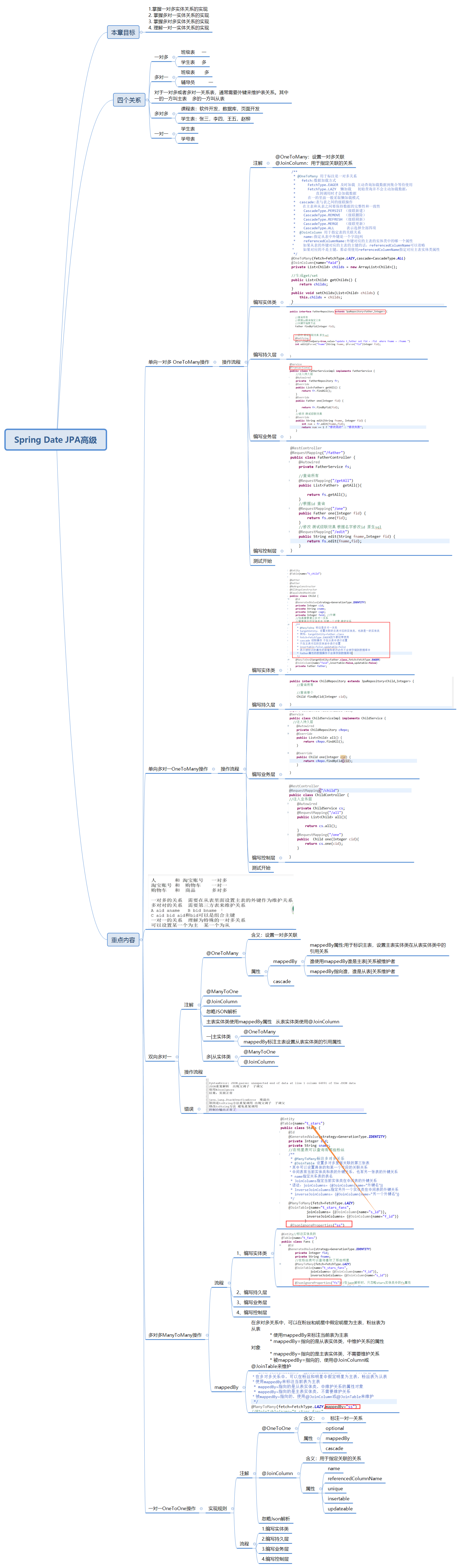Viewport: 461px width, 1568px height.
Task: Collapse the 多|从实体类 node toggle
Action: click(x=236, y=1057)
